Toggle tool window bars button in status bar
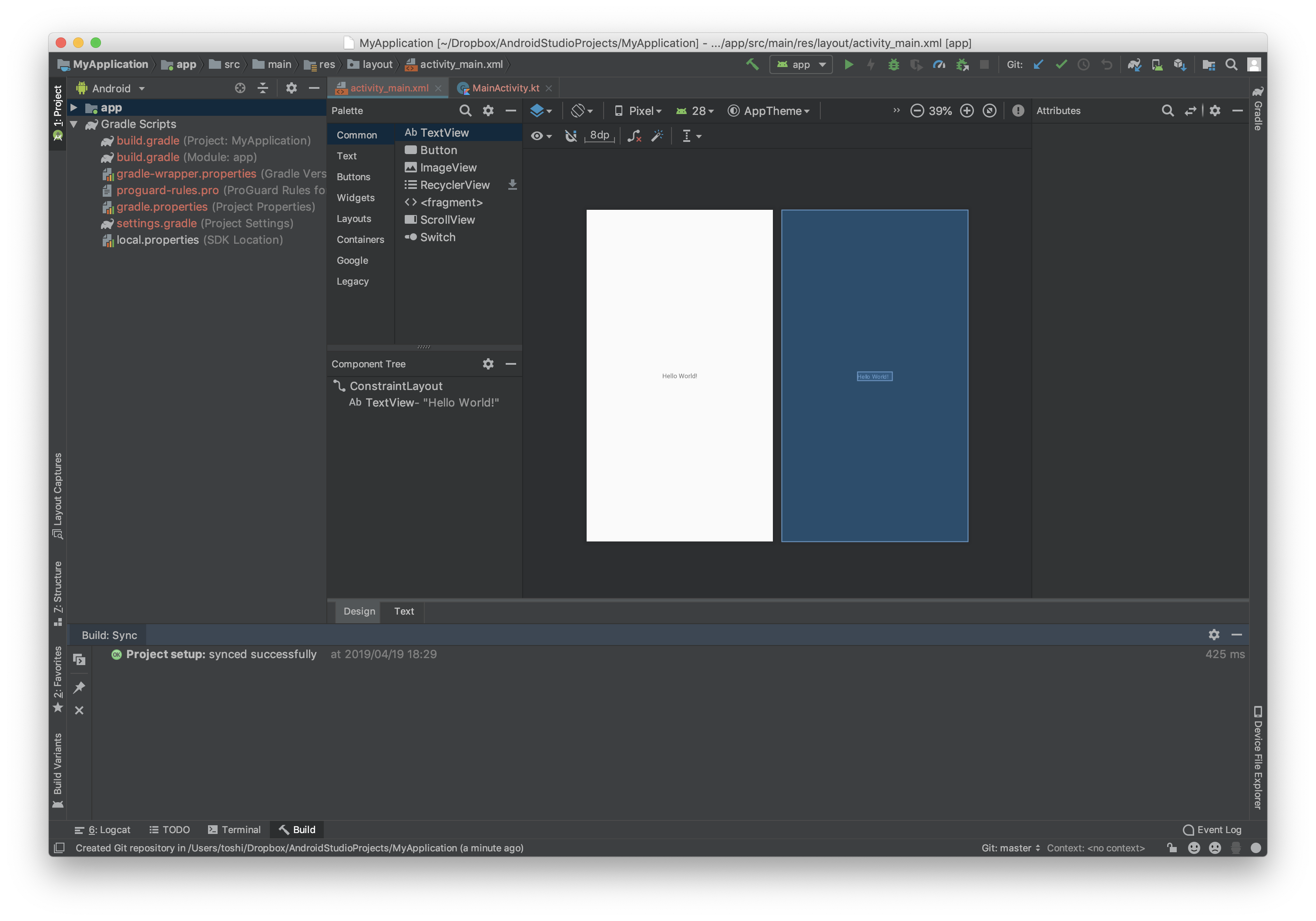Screen dimensions: 1316x921 coord(59,847)
